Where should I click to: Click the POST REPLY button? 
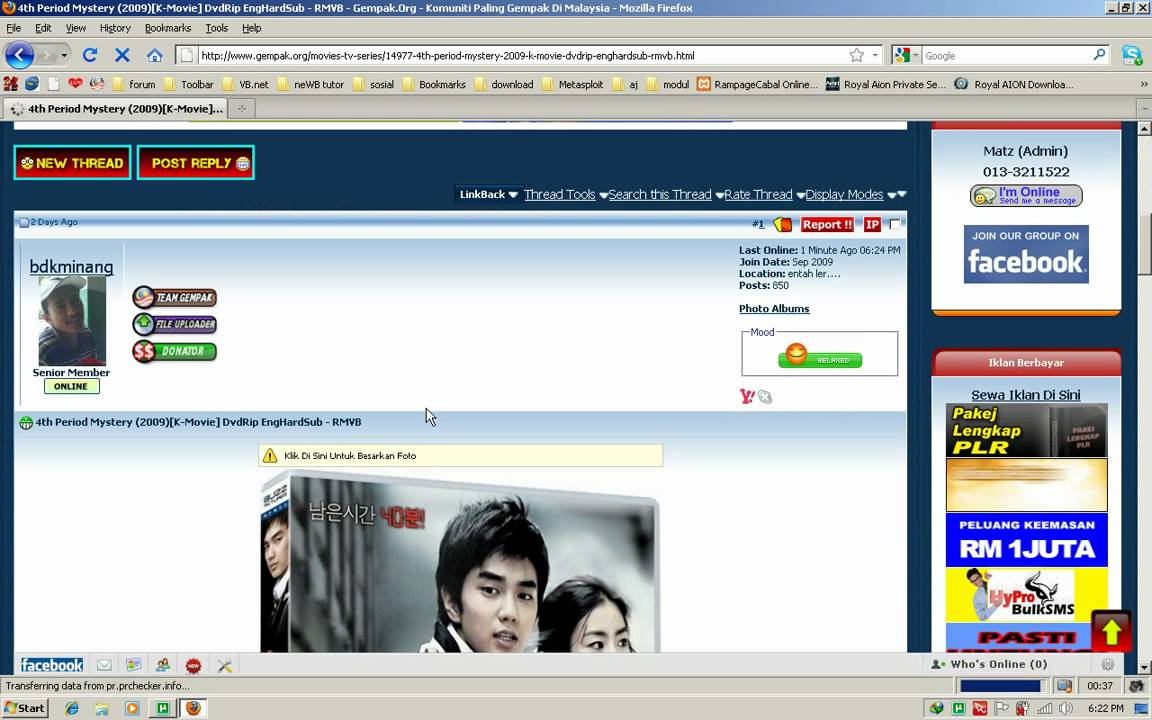tap(195, 162)
